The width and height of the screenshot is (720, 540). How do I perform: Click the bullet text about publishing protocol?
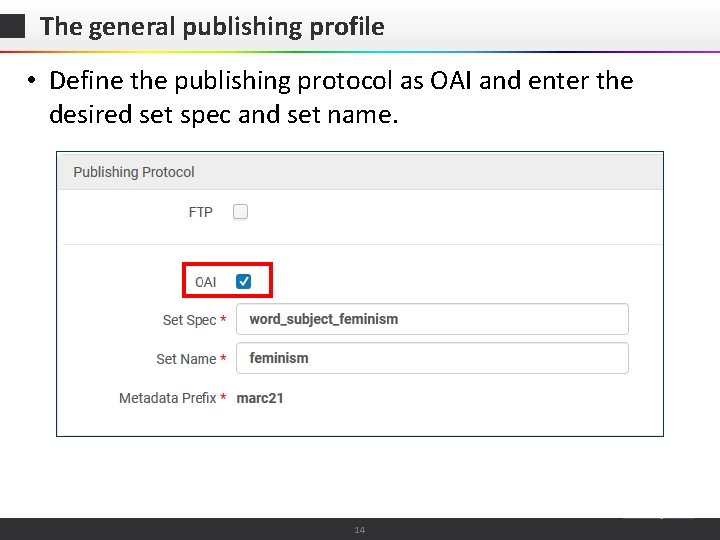click(341, 97)
